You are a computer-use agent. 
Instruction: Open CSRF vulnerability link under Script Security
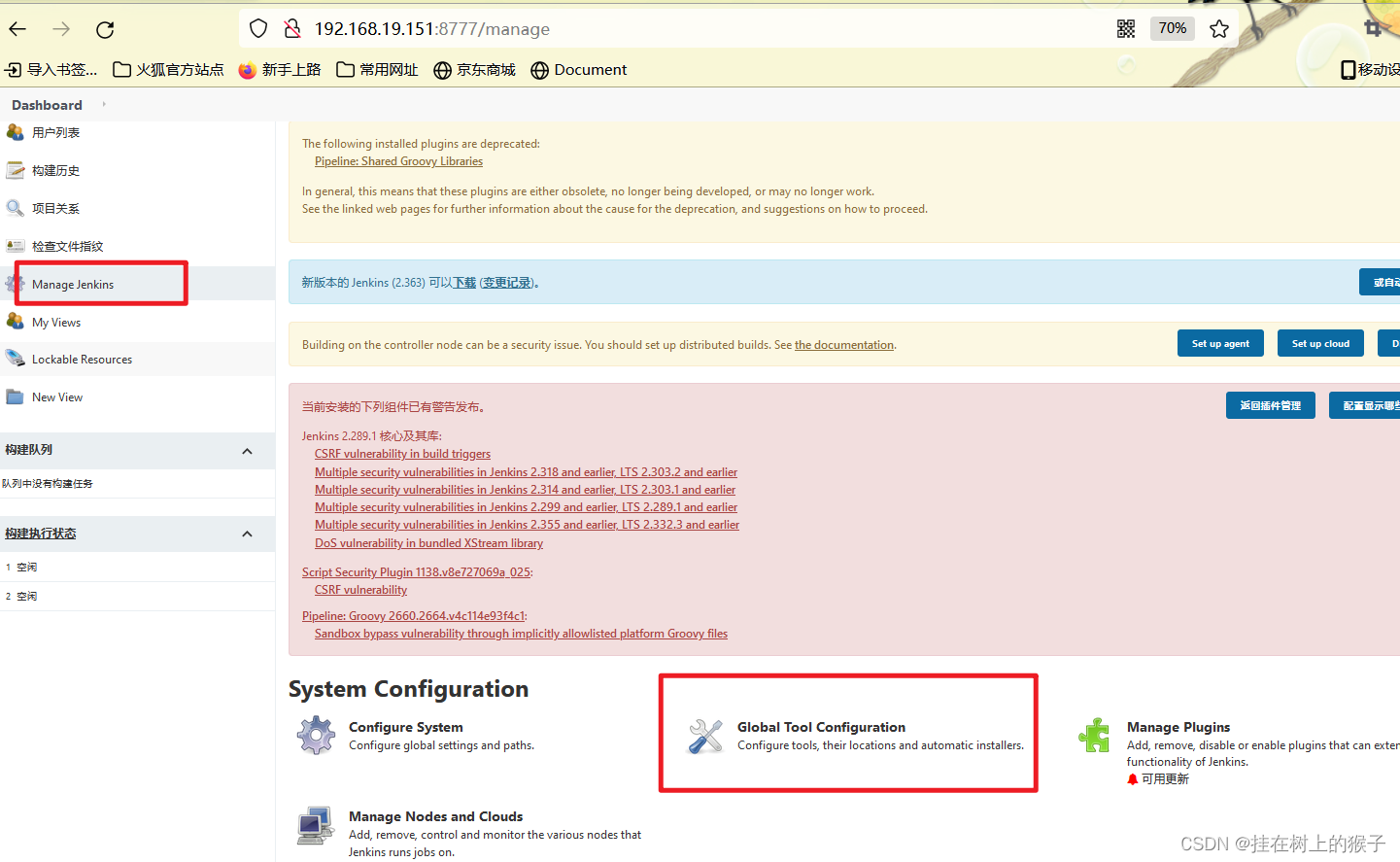pyautogui.click(x=360, y=590)
